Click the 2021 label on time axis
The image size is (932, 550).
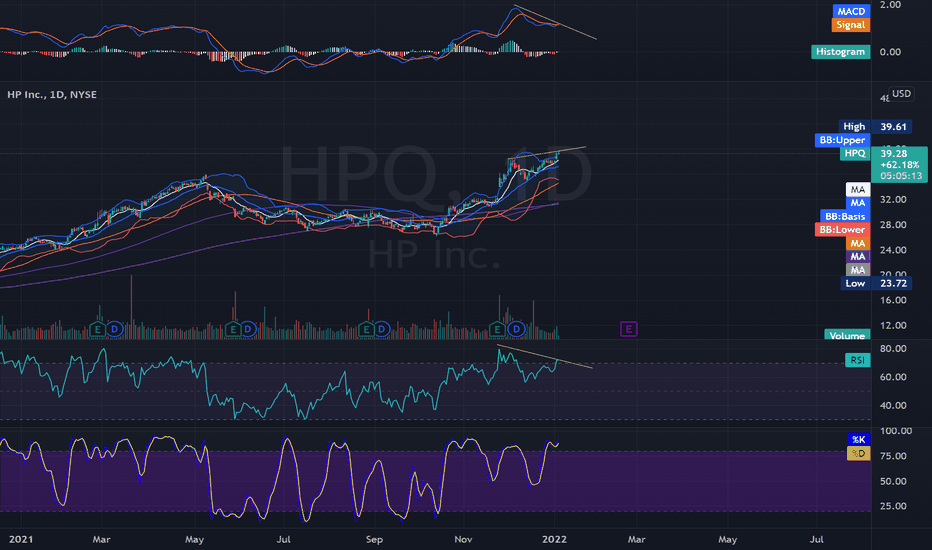pos(21,539)
